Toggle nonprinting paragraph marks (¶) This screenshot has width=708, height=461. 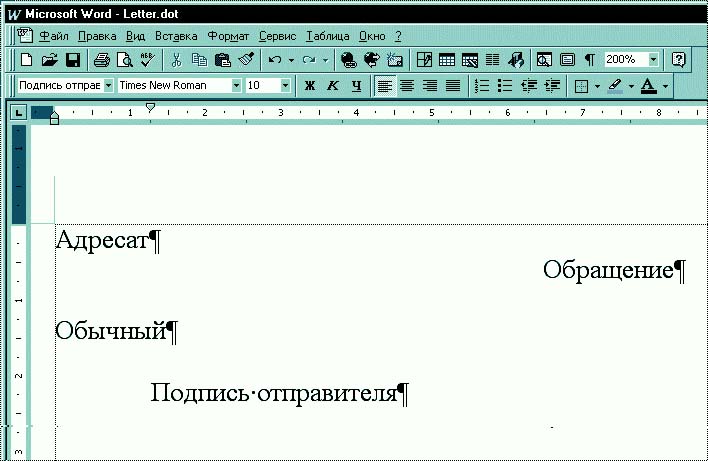tap(590, 60)
